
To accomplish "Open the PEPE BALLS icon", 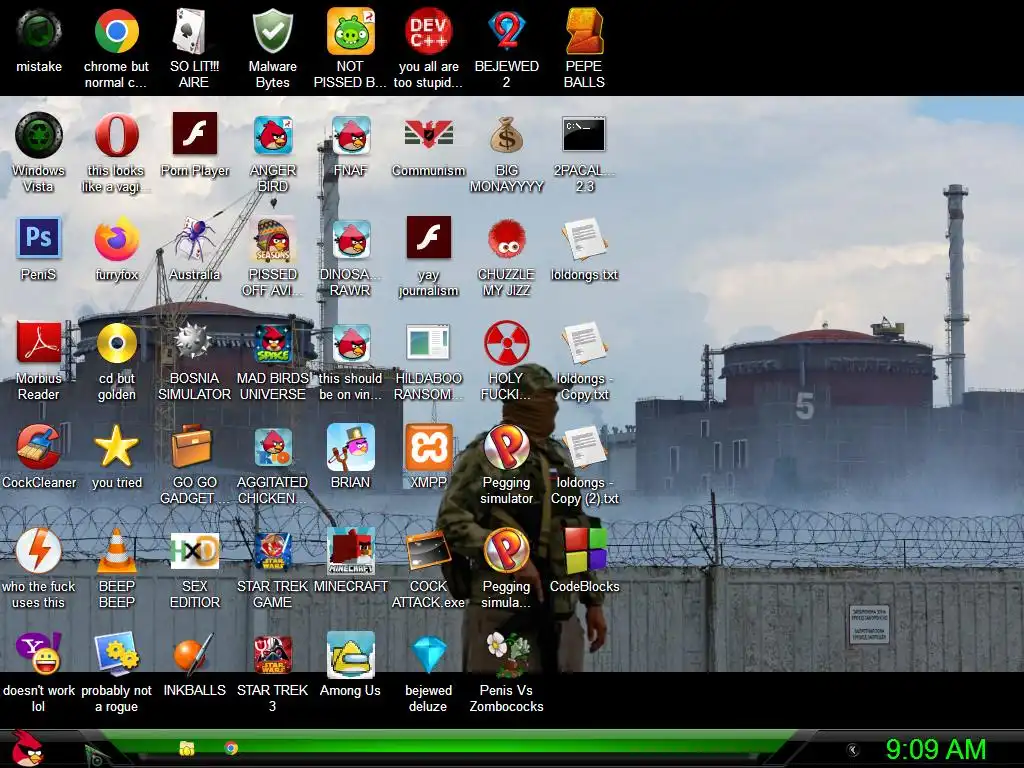I will tap(584, 31).
